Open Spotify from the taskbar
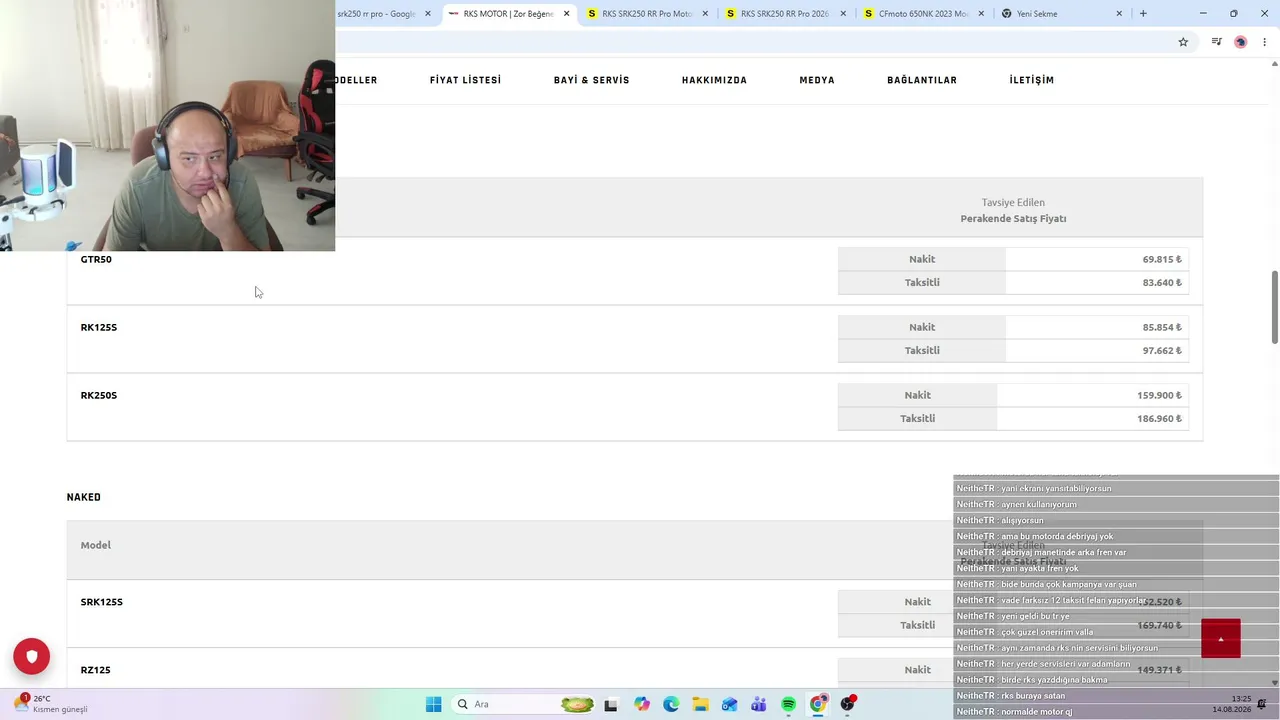The width and height of the screenshot is (1280, 720). (x=789, y=704)
